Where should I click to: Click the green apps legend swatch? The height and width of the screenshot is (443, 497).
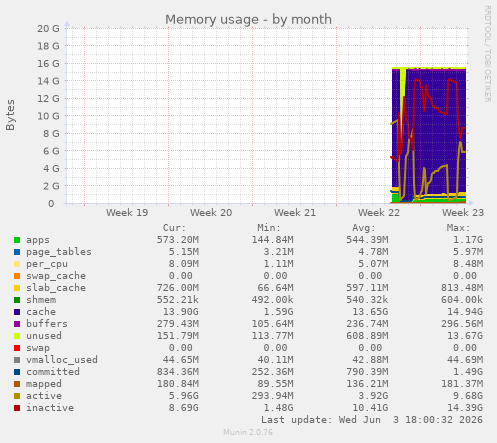click(x=17, y=240)
